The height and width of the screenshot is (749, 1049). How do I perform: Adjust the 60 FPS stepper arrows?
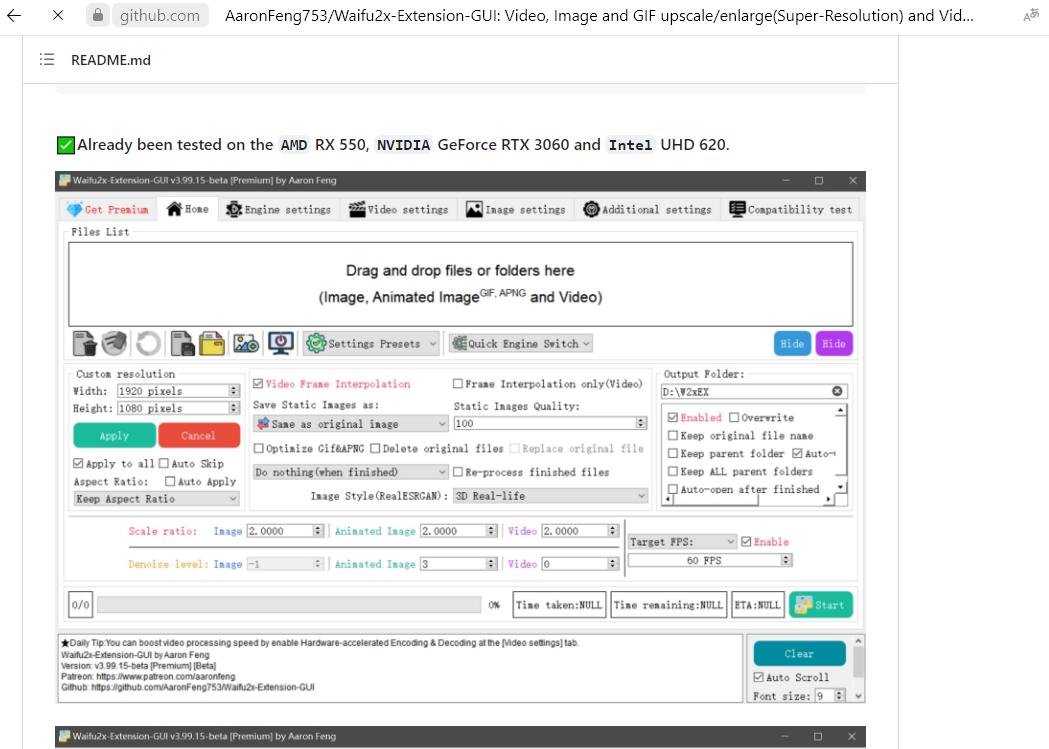pyautogui.click(x=787, y=560)
